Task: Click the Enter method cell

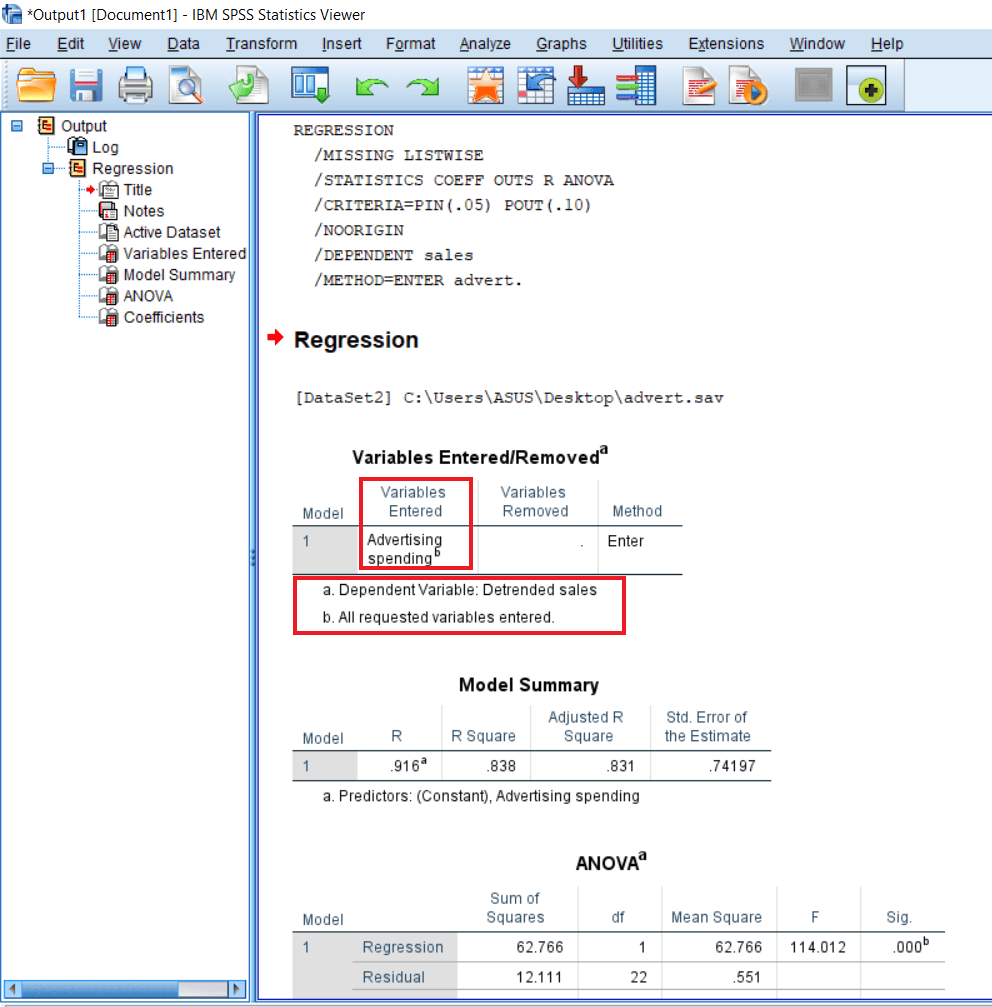Action: 625,541
